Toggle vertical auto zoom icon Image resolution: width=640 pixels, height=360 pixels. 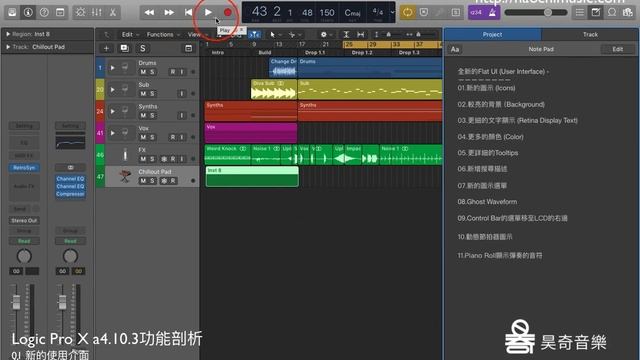346,35
